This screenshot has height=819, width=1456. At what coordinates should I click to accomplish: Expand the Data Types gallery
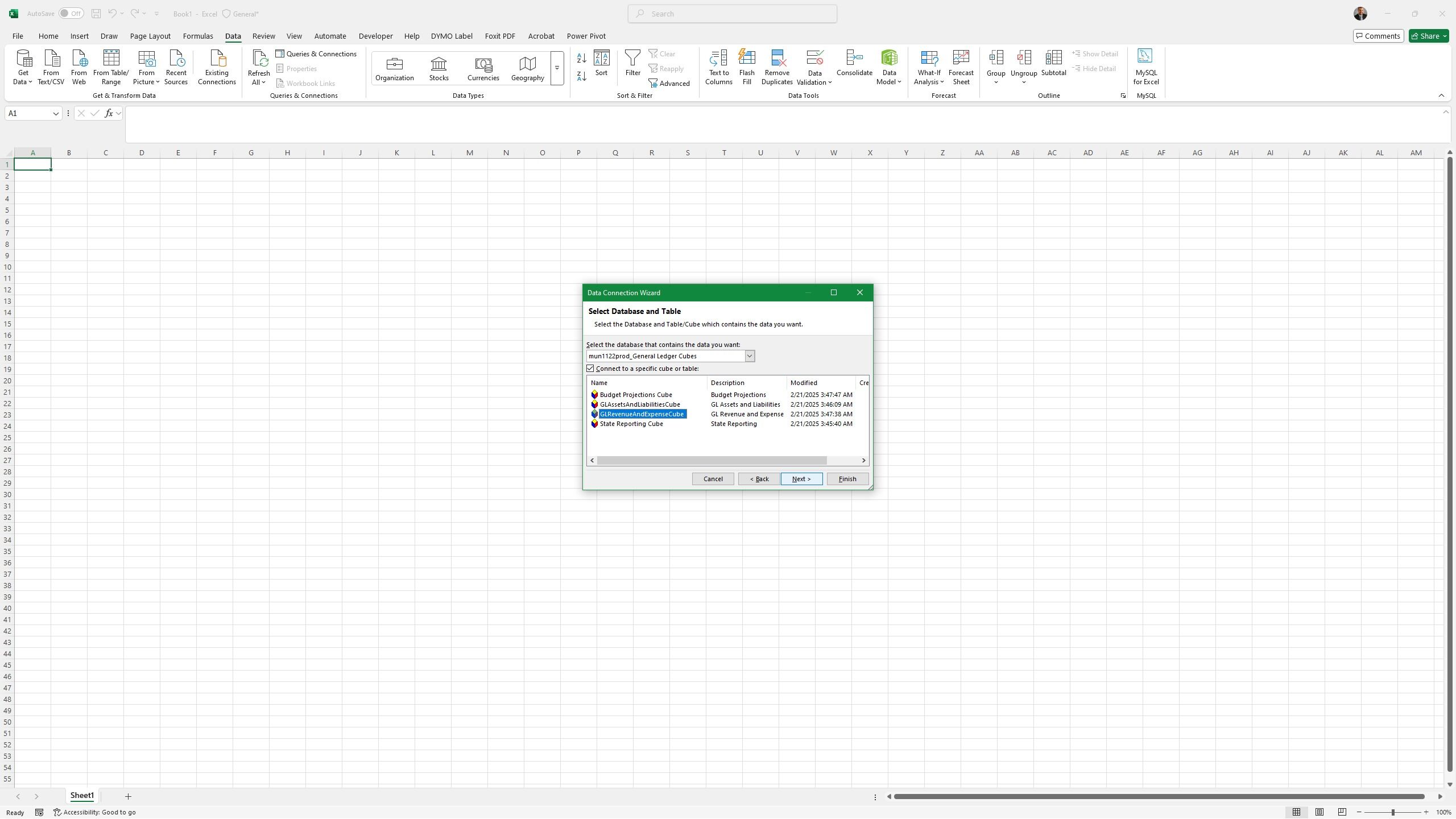(557, 68)
